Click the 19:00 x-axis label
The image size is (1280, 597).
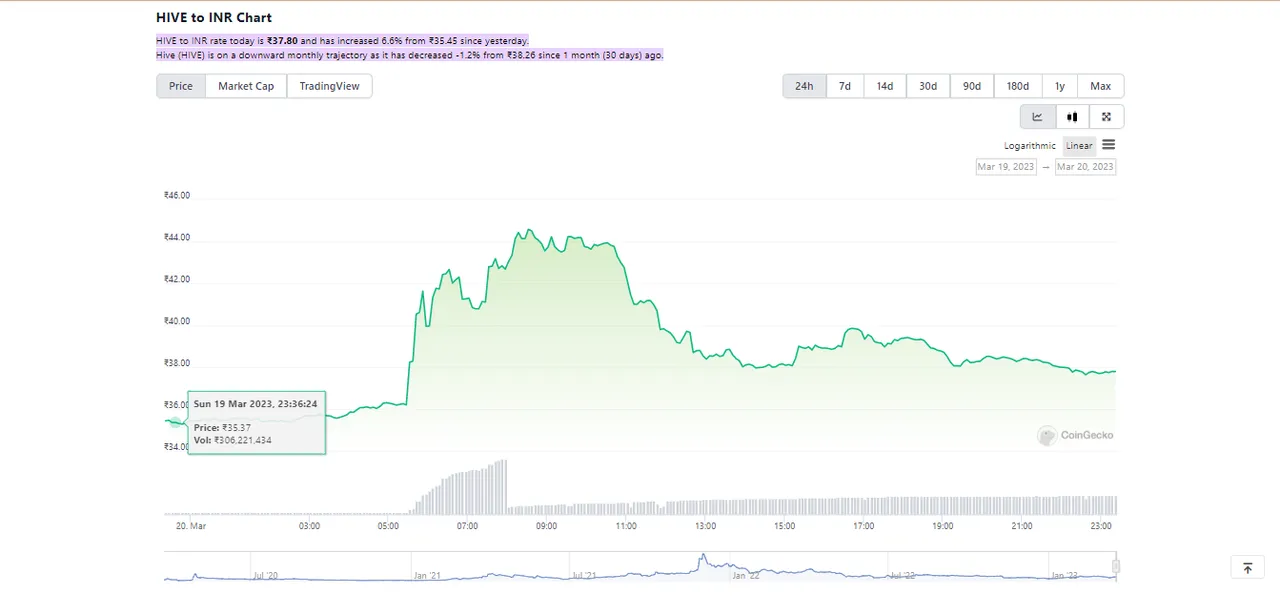(943, 526)
